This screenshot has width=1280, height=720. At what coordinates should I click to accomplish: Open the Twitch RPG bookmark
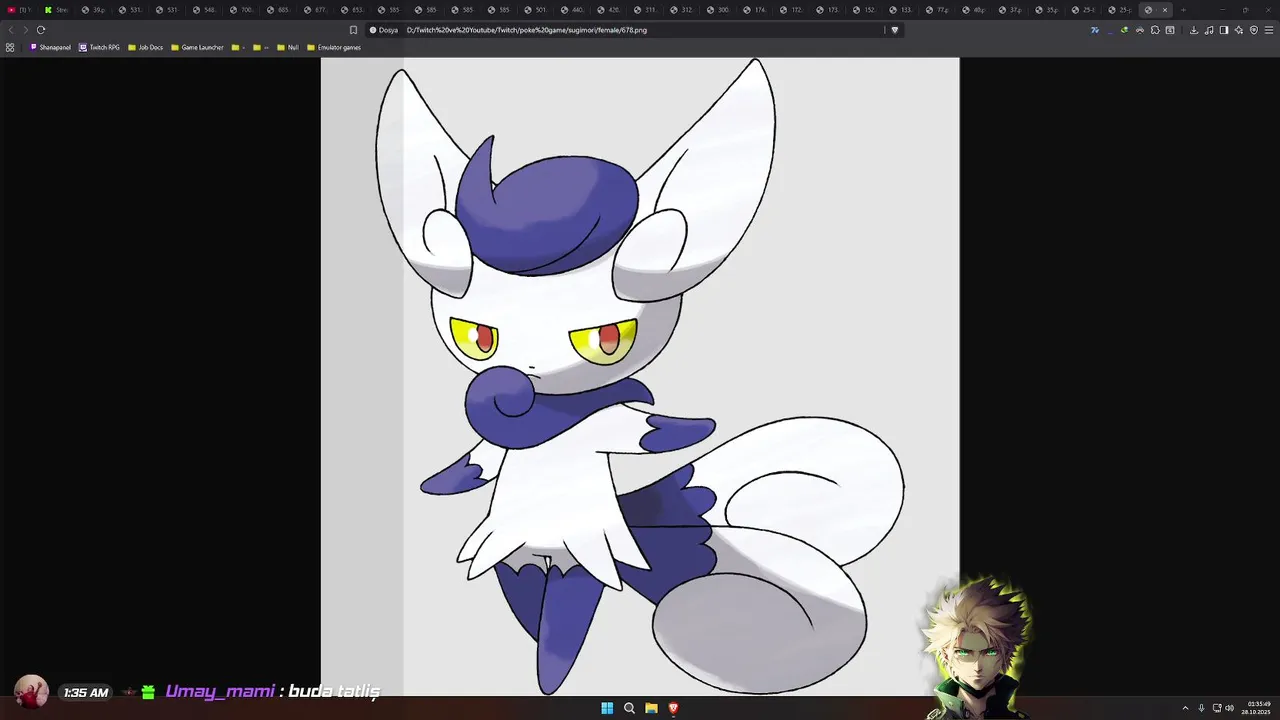click(x=100, y=47)
